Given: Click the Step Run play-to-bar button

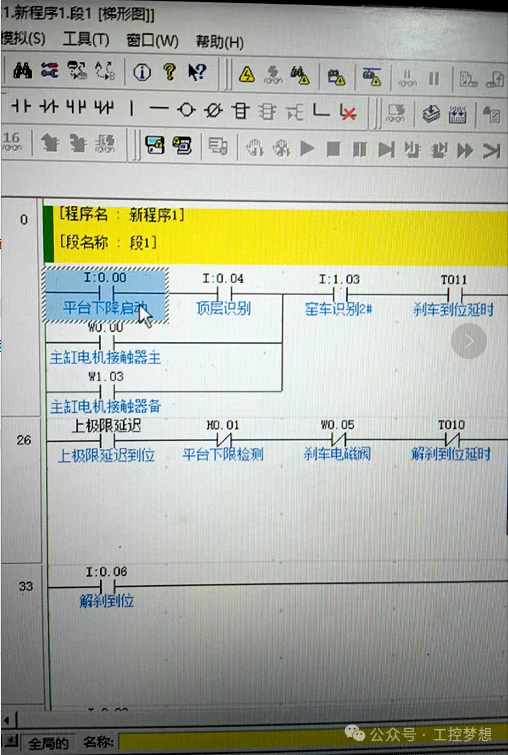Looking at the screenshot, I should [x=386, y=150].
